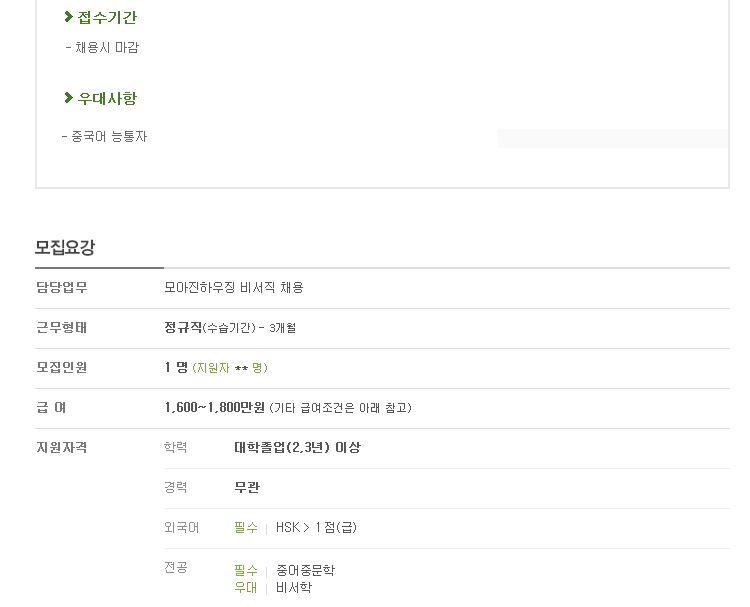The image size is (750, 607).
Task: Click the 필수 tag next to 중어중문학
Action: pyautogui.click(x=246, y=570)
